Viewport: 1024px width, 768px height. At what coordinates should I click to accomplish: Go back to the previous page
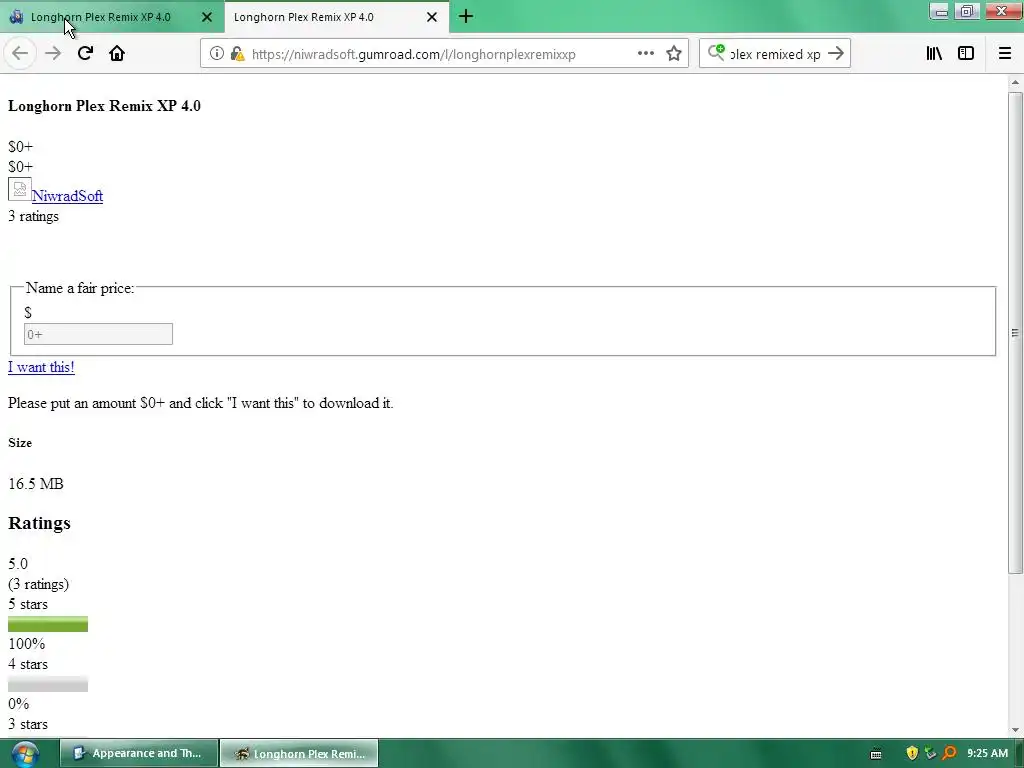(20, 54)
